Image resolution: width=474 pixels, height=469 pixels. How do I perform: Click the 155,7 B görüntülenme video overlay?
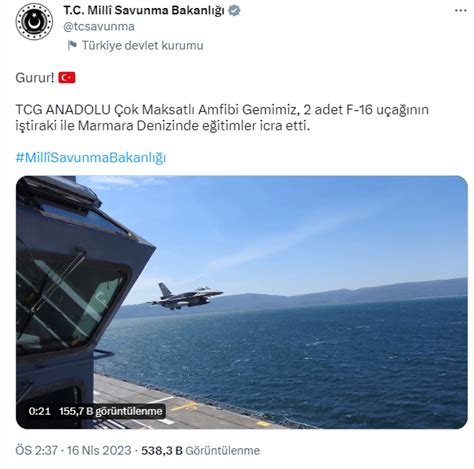point(110,411)
